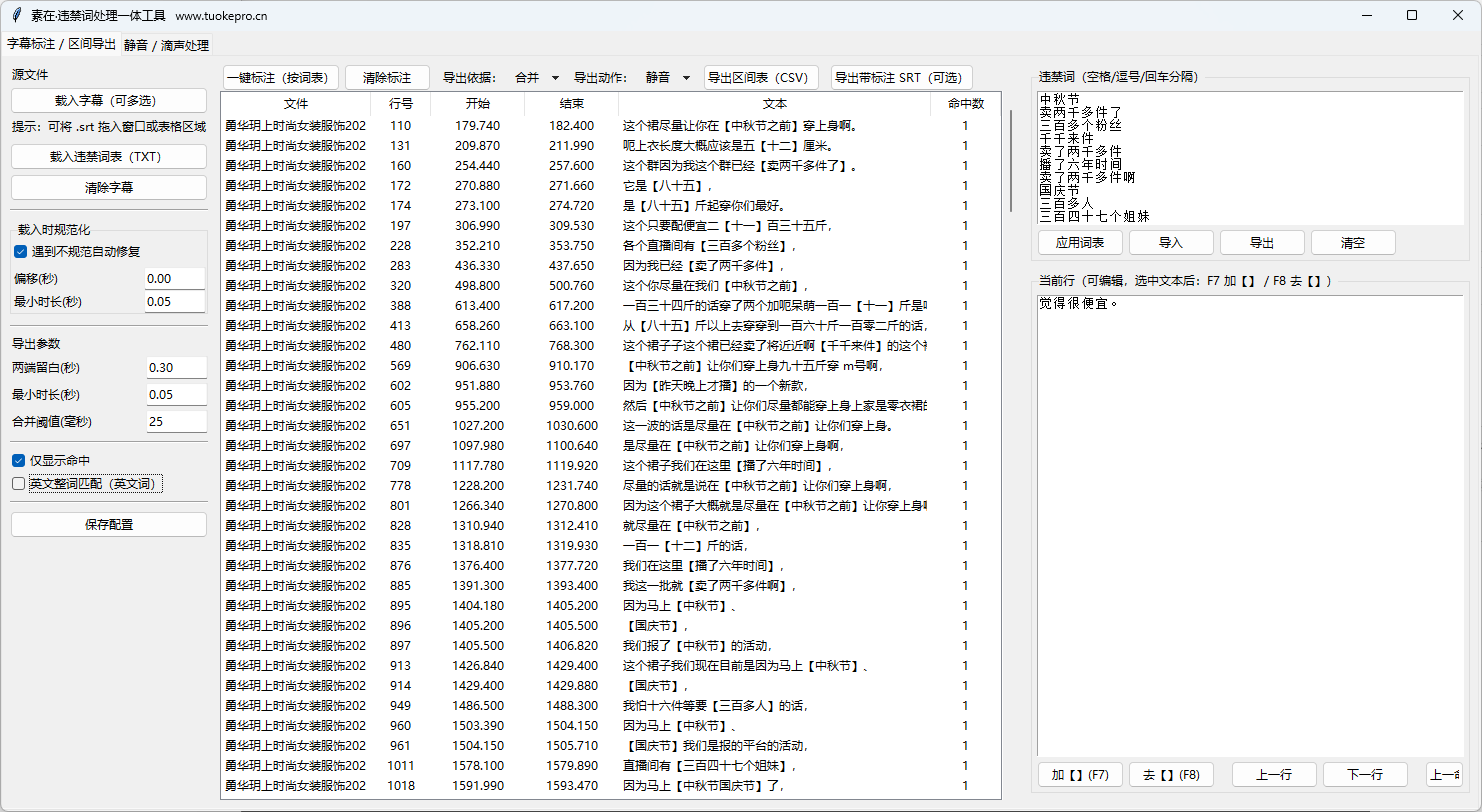Viewport: 1482px width, 812px height.
Task: Select row with 行号 480
Action: pos(611,346)
